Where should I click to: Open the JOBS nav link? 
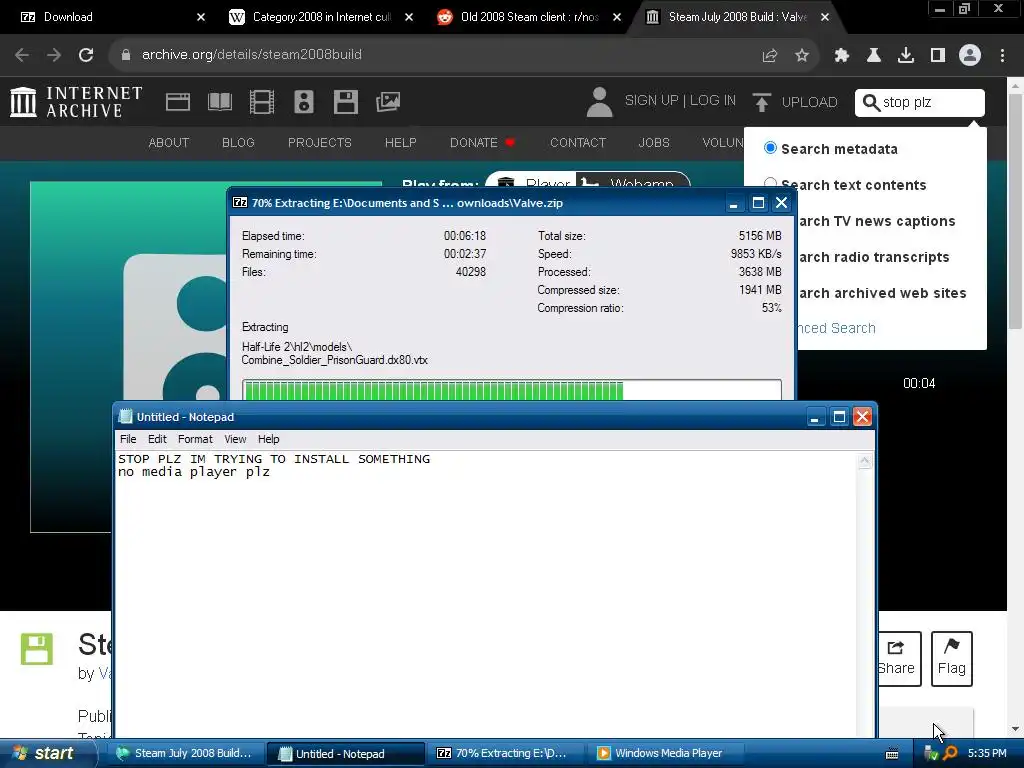(x=654, y=142)
